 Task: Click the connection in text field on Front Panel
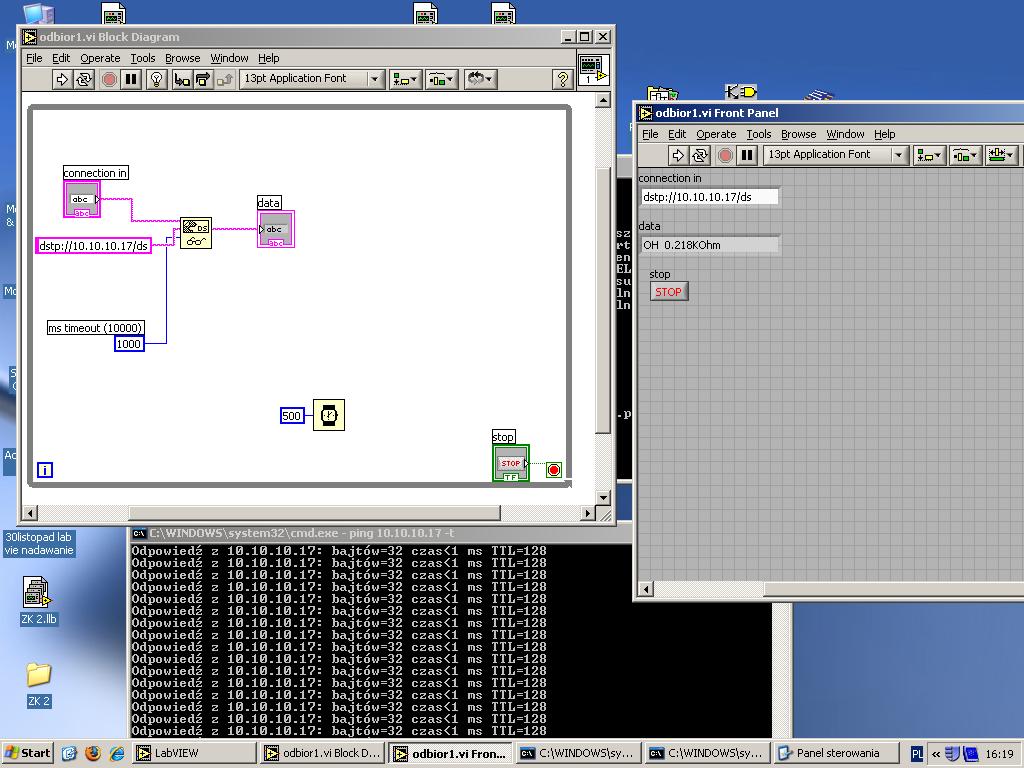click(708, 197)
